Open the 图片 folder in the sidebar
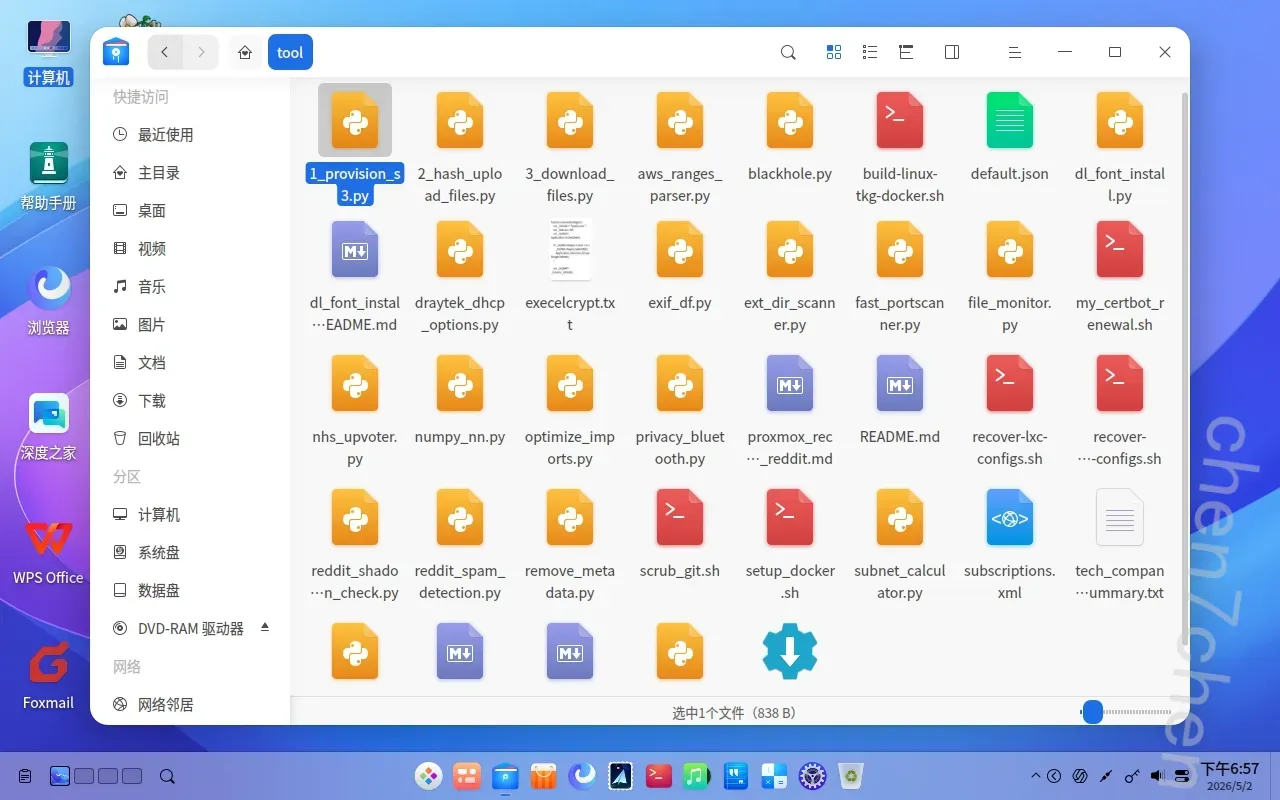1280x800 pixels. tap(190, 325)
